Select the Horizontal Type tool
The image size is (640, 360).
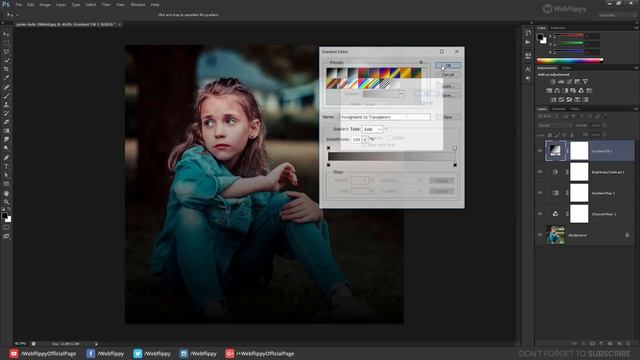pos(6,167)
